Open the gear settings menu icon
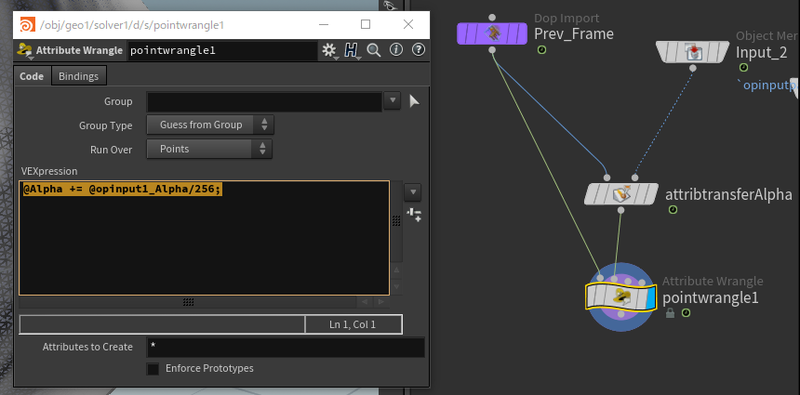Screen dimensions: 800x395 pyautogui.click(x=329, y=50)
